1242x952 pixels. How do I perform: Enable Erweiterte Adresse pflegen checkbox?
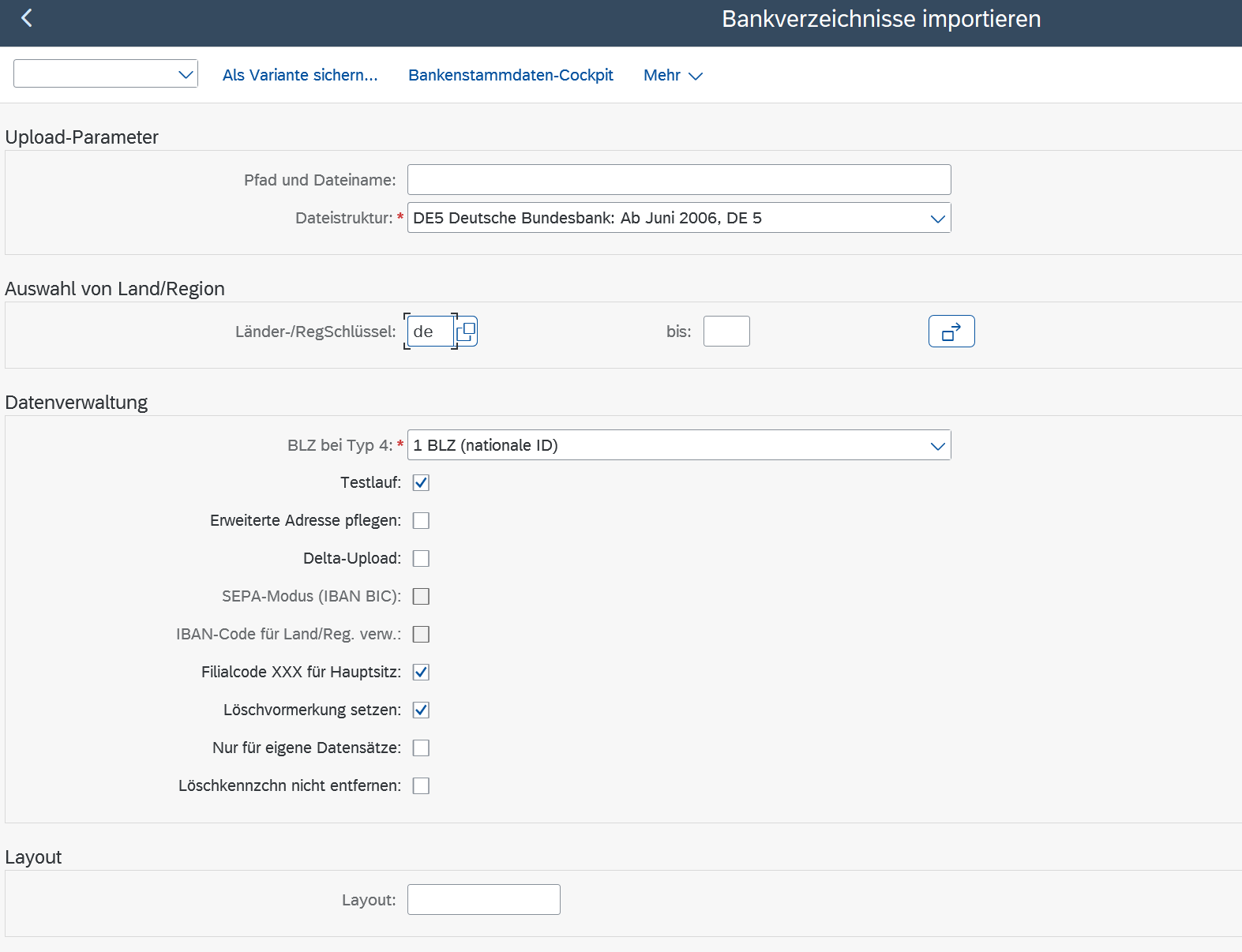(421, 521)
